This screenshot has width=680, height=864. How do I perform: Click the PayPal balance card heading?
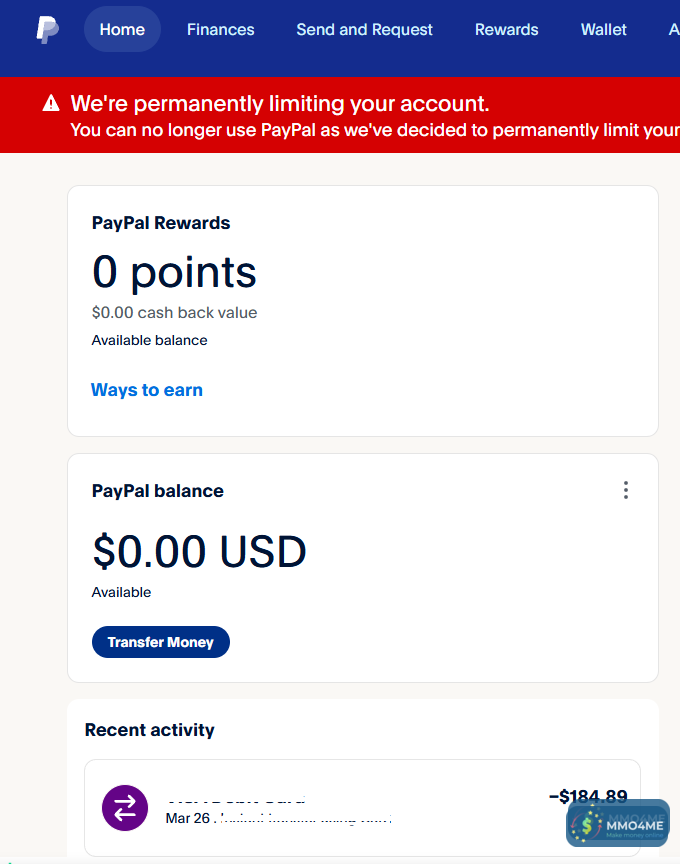point(158,491)
